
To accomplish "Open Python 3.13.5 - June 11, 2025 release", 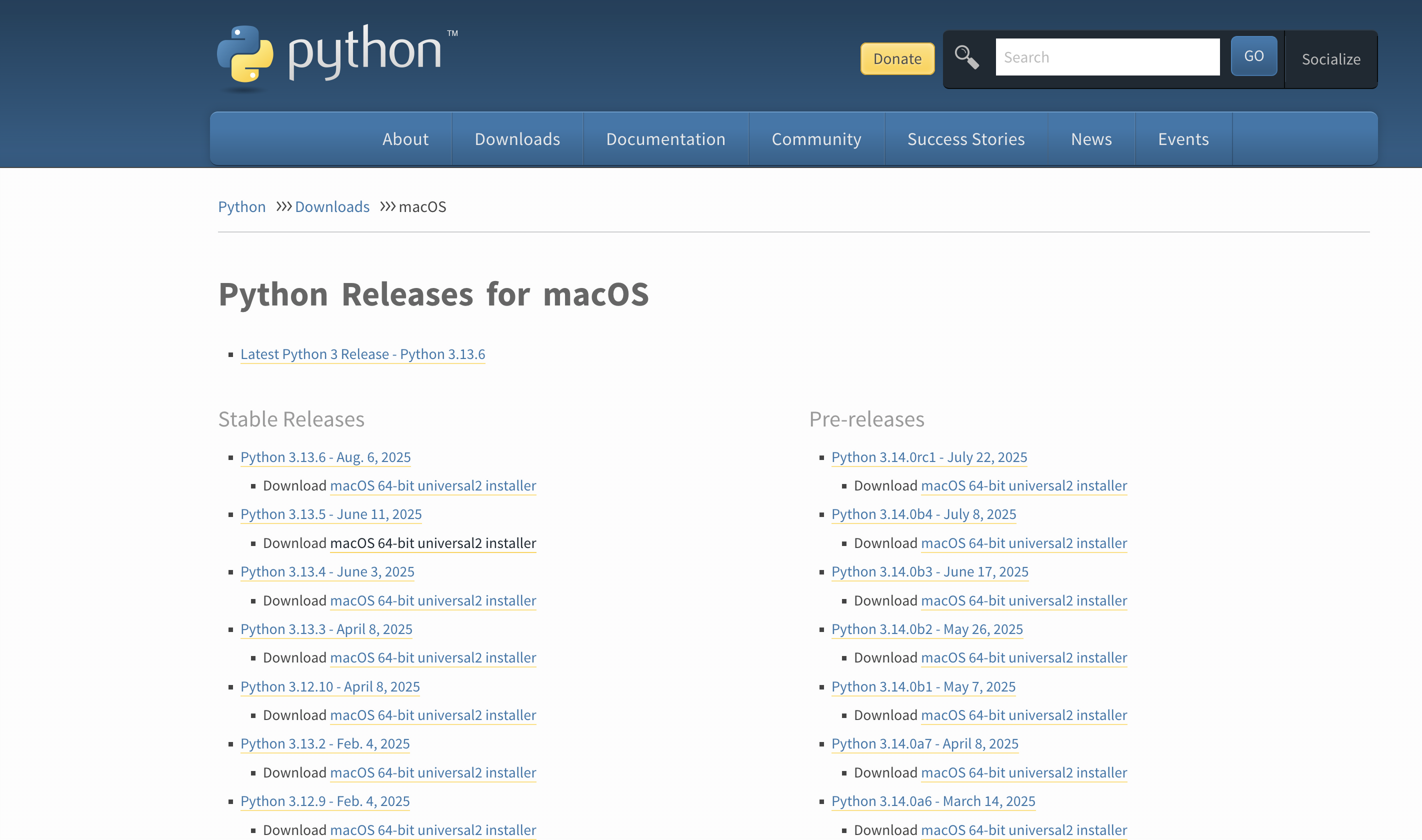I will pyautogui.click(x=331, y=514).
